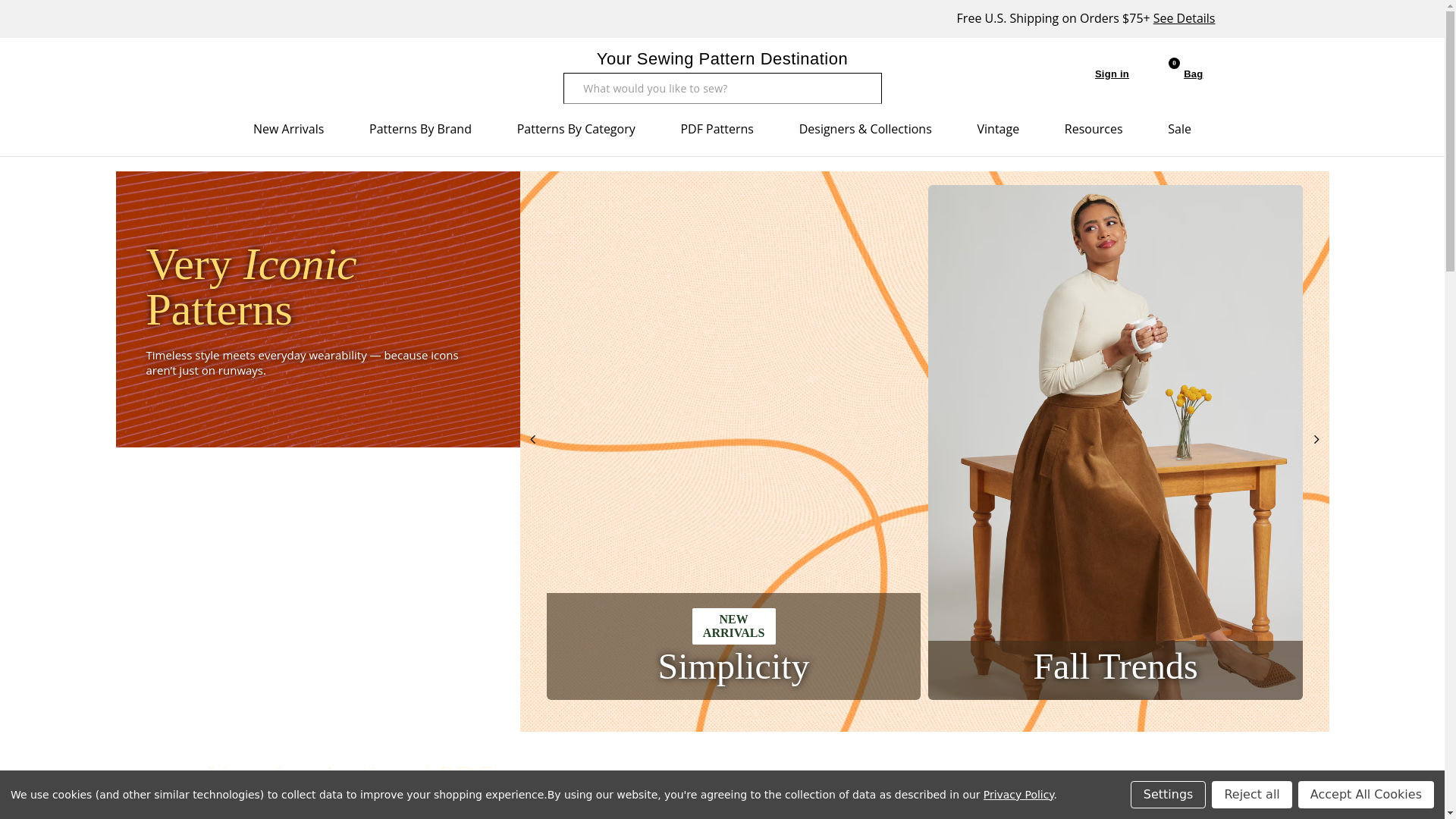Click the Sign in link
Viewport: 1456px width, 819px height.
click(x=1111, y=74)
